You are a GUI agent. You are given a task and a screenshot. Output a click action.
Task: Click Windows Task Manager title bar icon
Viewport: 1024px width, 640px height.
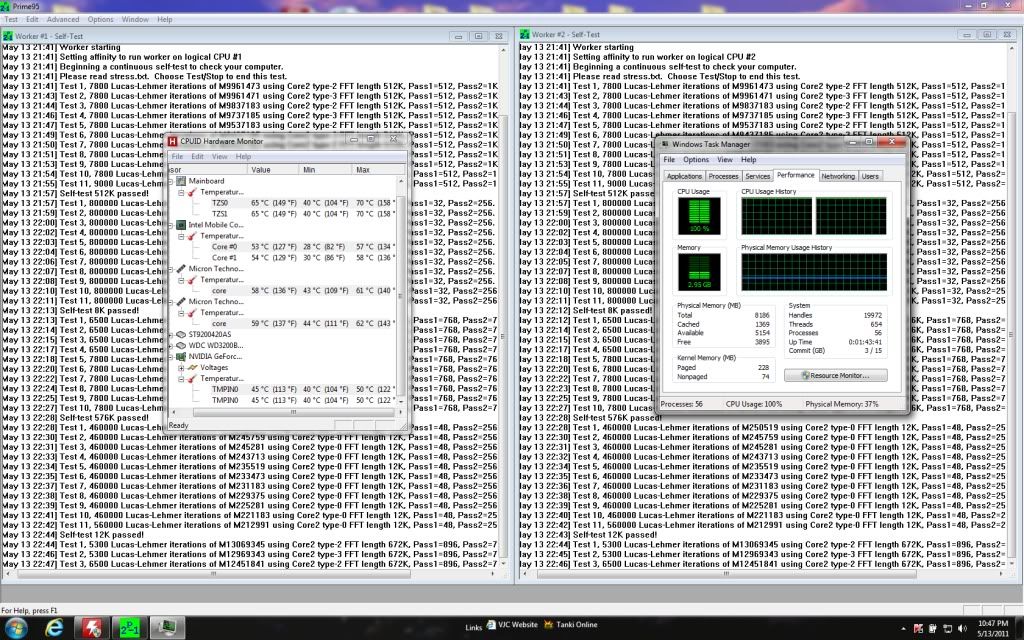pos(665,144)
